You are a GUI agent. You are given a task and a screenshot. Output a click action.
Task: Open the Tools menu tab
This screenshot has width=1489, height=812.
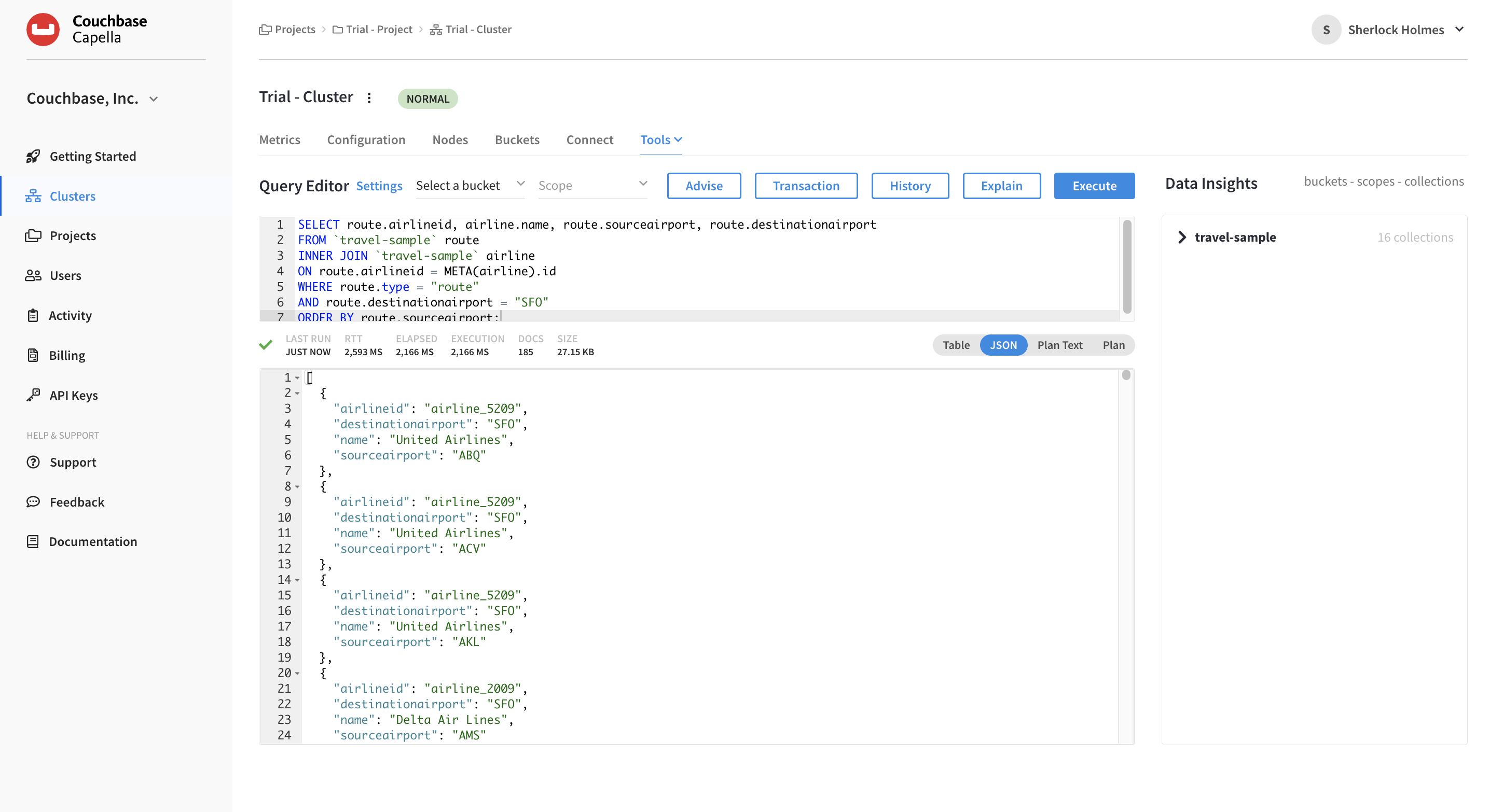660,139
